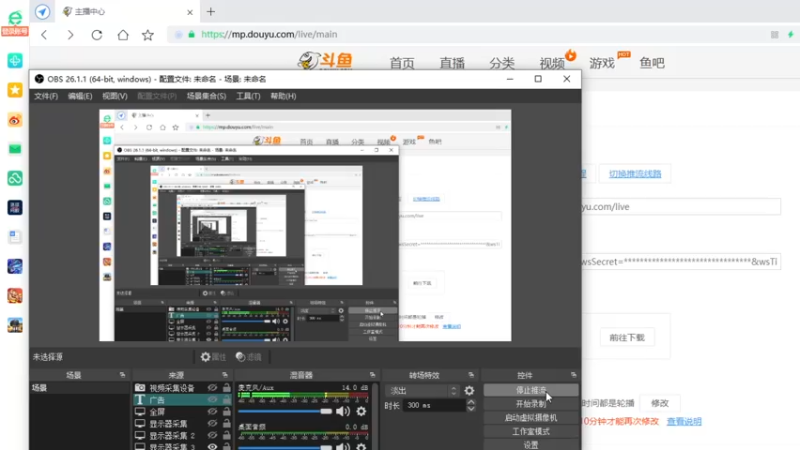Click the 查看说明 link

click(684, 421)
